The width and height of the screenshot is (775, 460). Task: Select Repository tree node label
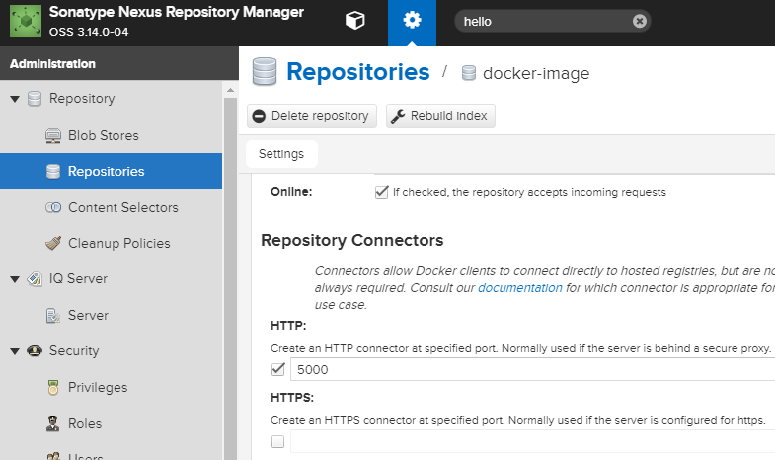pyautogui.click(x=82, y=99)
